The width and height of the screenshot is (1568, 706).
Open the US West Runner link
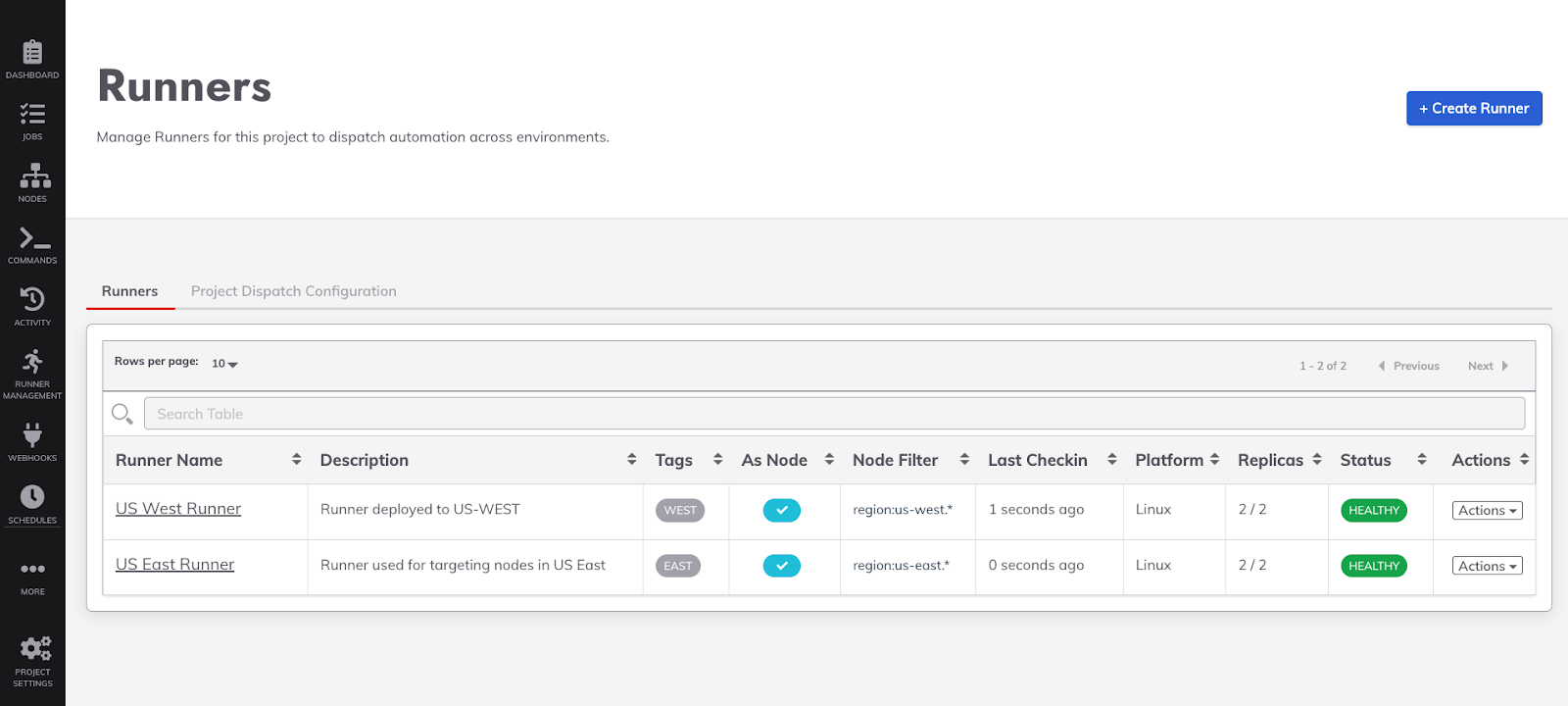[178, 509]
